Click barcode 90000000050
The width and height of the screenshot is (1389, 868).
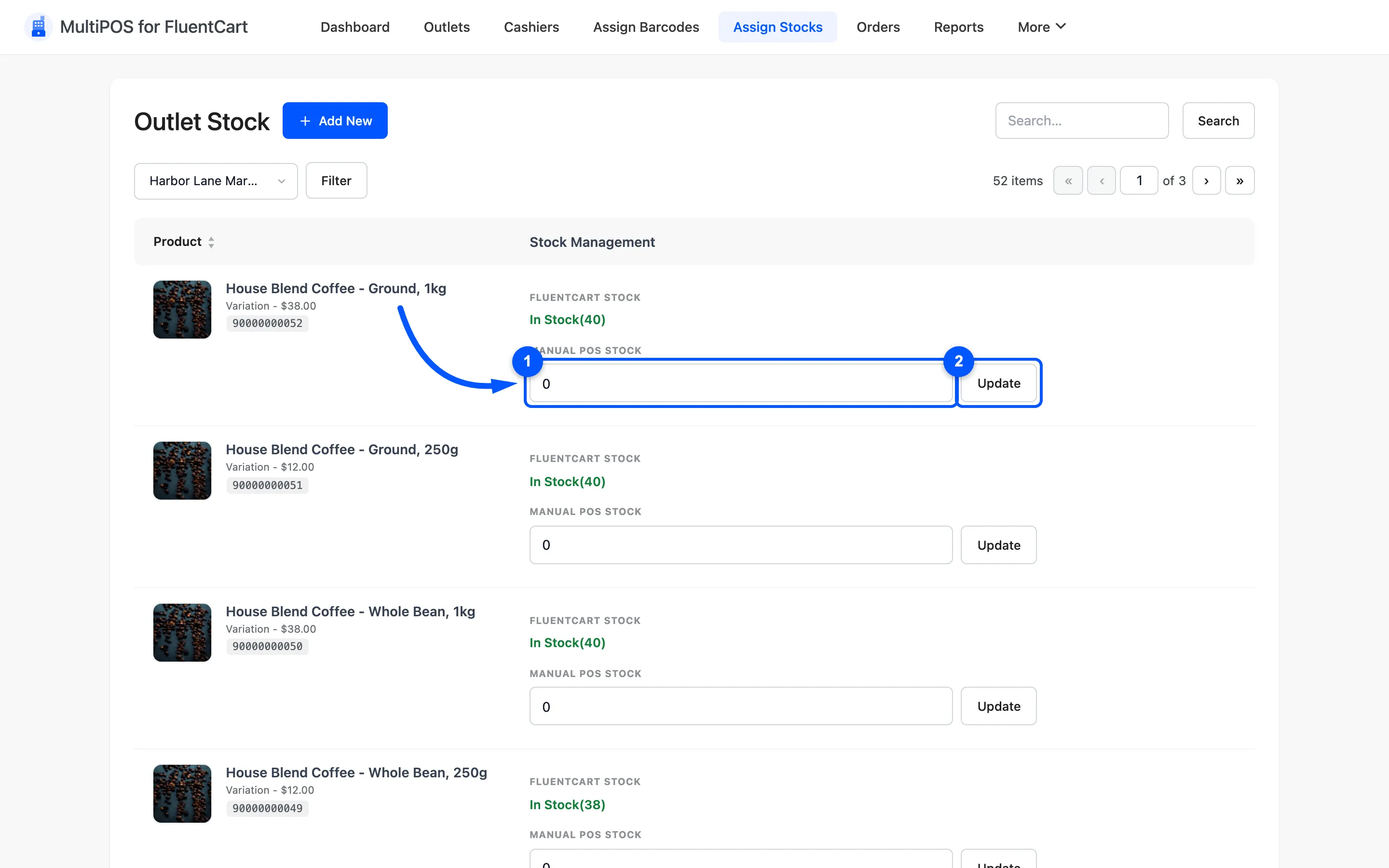(267, 646)
